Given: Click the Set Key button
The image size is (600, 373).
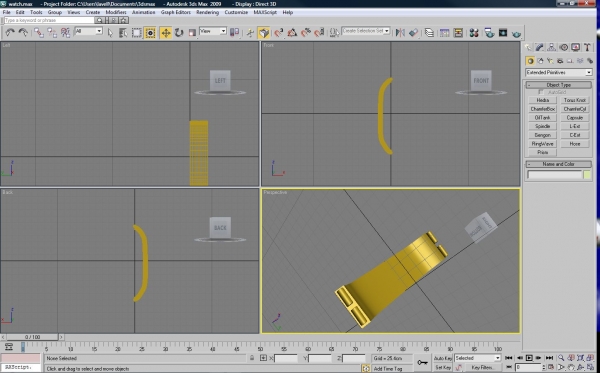Looking at the screenshot, I should [x=443, y=367].
